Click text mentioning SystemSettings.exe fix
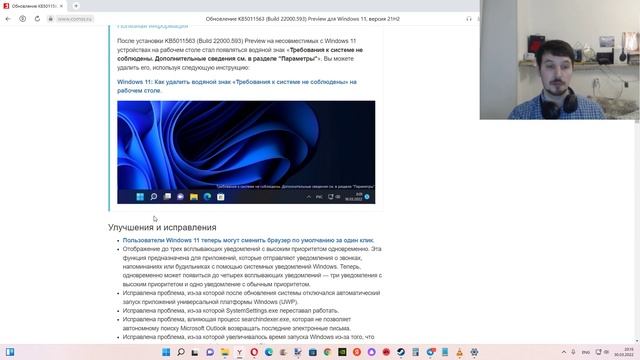The image size is (640, 360). (x=231, y=311)
